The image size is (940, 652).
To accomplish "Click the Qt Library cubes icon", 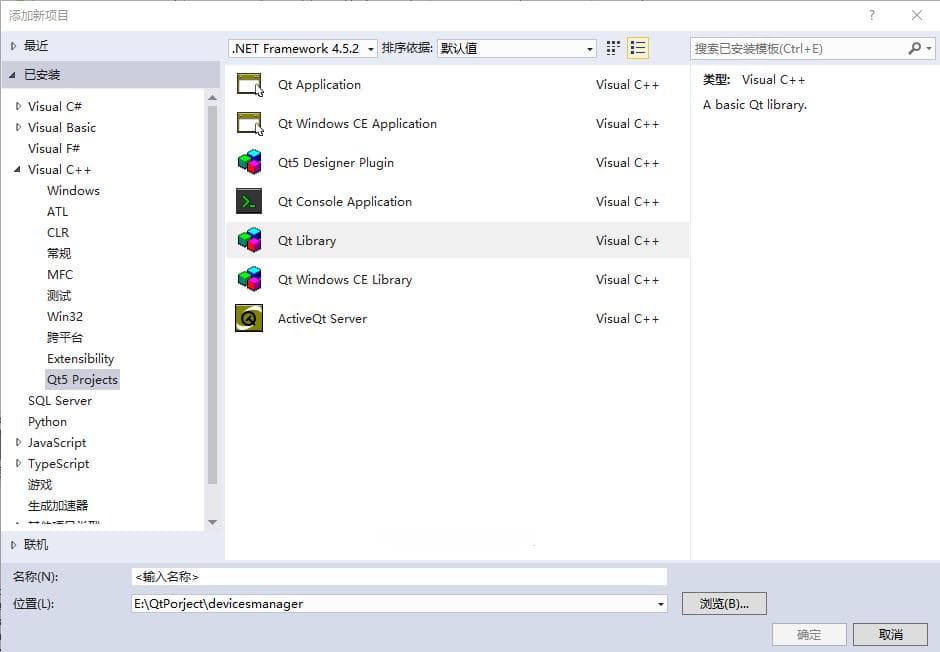I will (249, 240).
